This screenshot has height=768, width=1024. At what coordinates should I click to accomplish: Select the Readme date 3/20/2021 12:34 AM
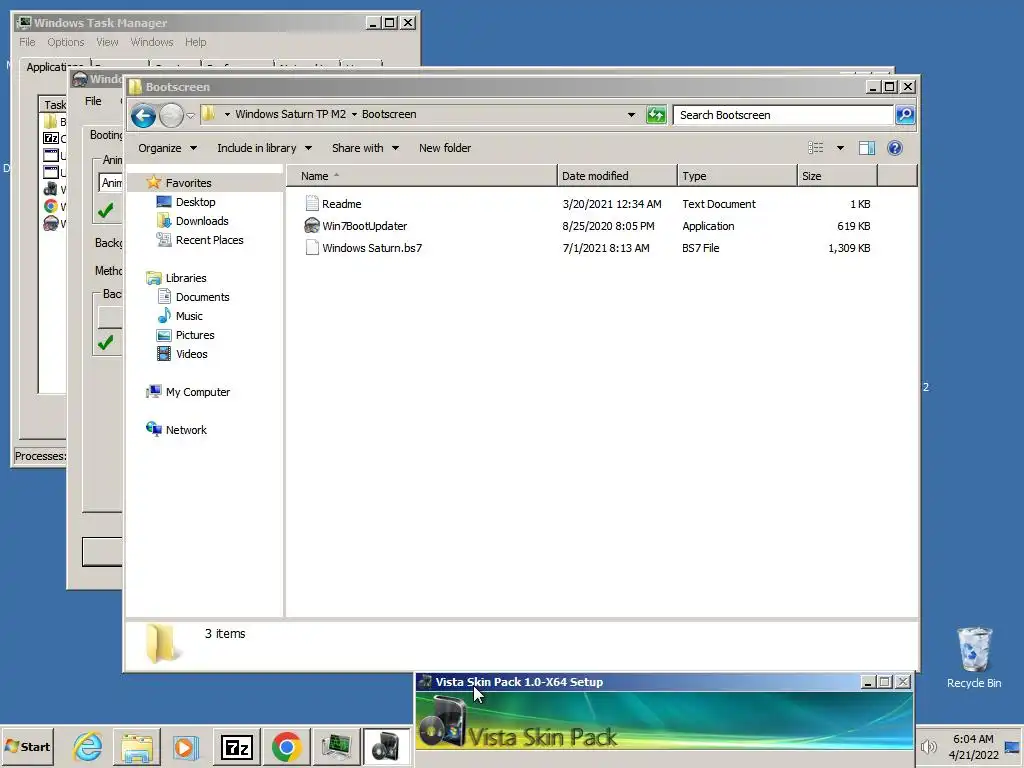[612, 204]
